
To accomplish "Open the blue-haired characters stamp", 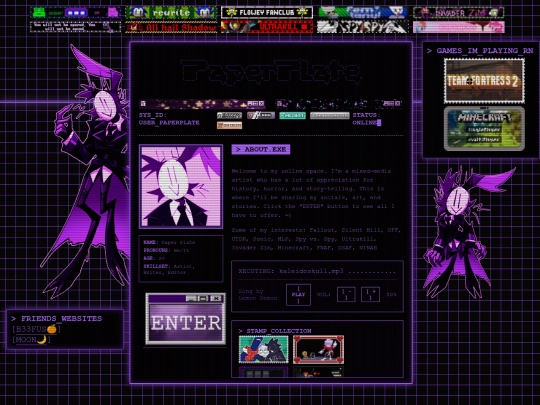I will 263,350.
